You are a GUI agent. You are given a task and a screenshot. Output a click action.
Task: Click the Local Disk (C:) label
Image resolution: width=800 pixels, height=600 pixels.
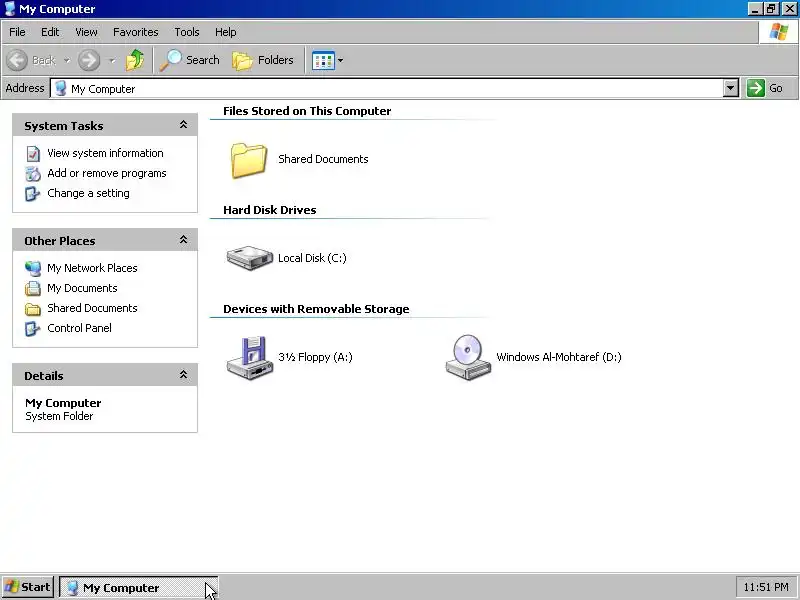point(312,258)
